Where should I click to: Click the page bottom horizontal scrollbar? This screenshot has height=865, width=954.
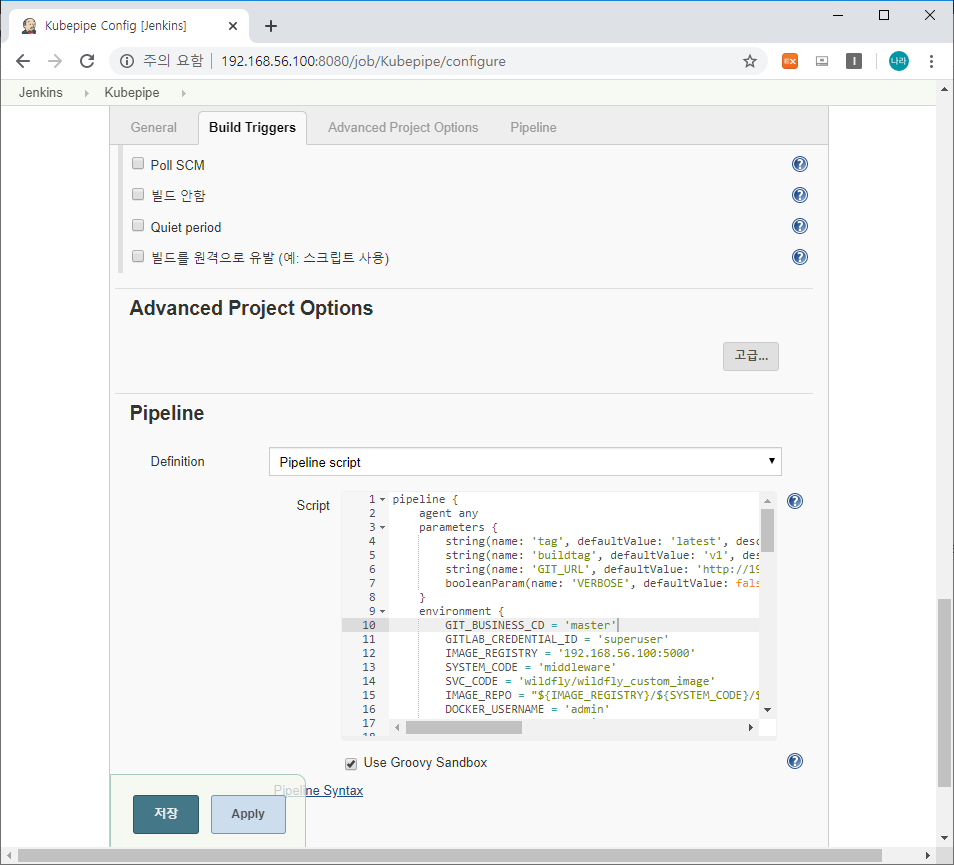(450, 855)
